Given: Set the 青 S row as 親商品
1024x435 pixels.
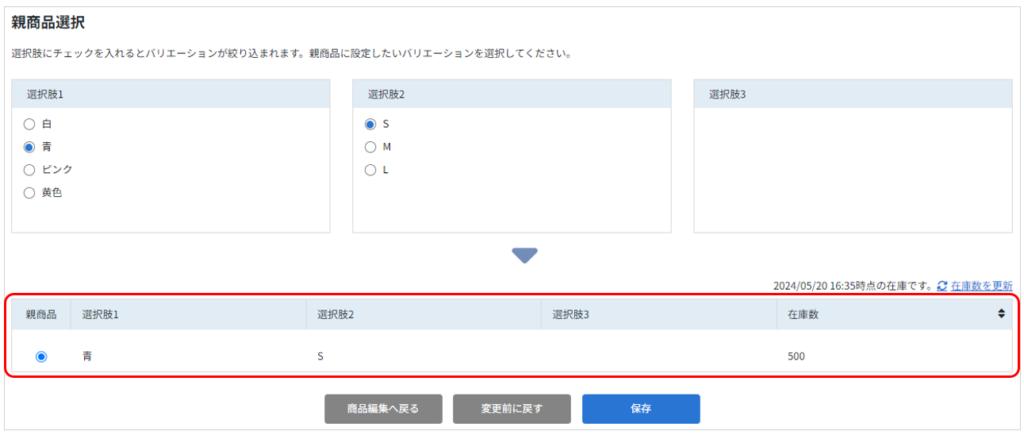Looking at the screenshot, I should (x=41, y=357).
